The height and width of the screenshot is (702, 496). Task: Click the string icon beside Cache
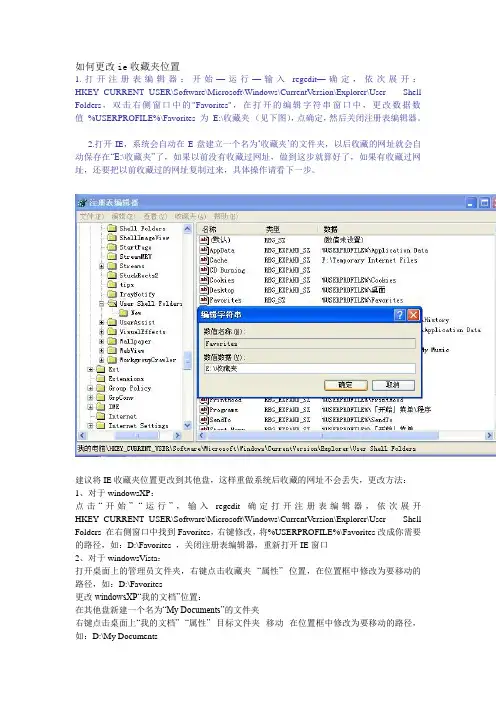click(x=204, y=260)
